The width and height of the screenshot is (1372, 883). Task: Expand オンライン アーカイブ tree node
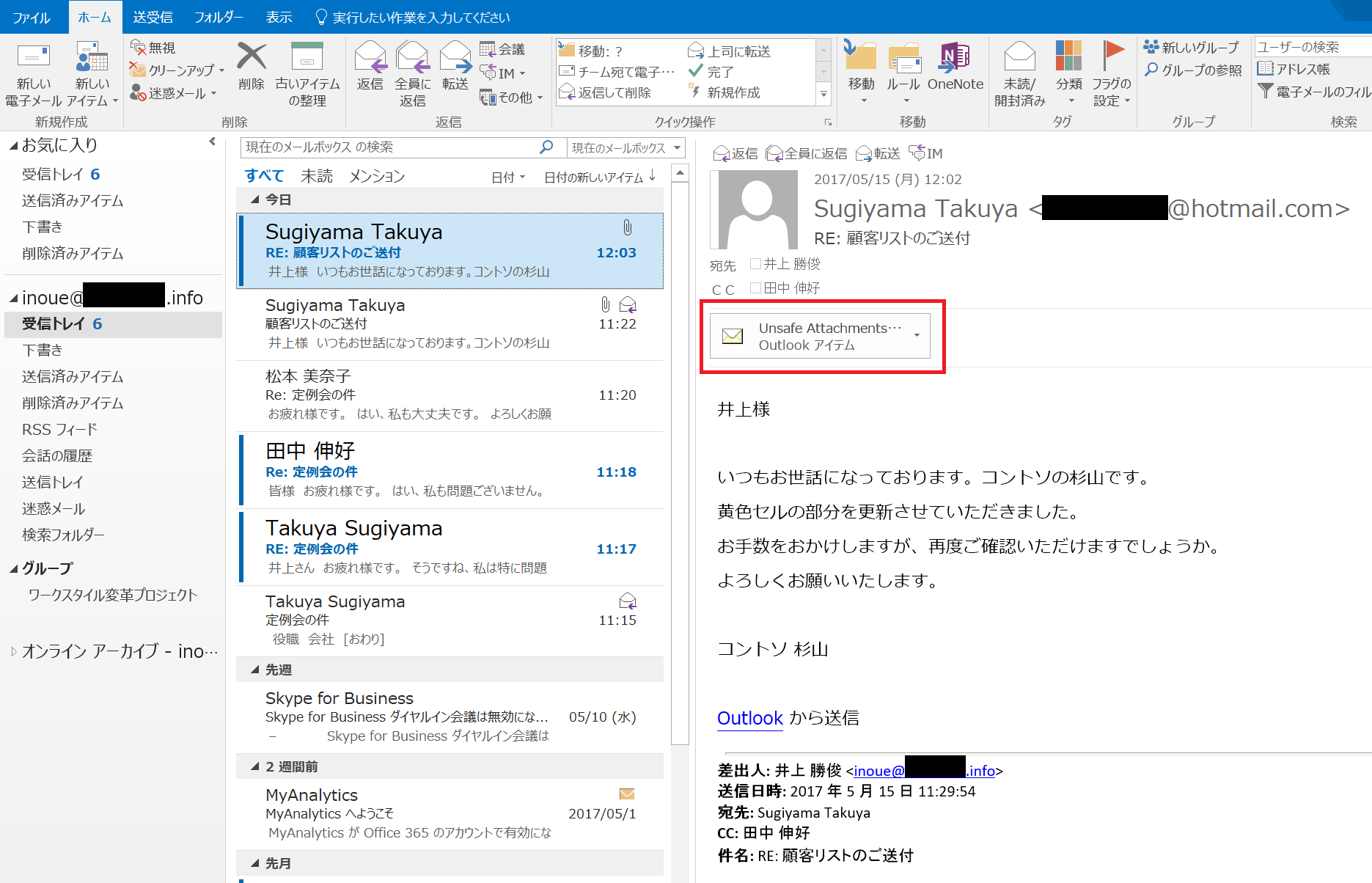click(x=13, y=651)
